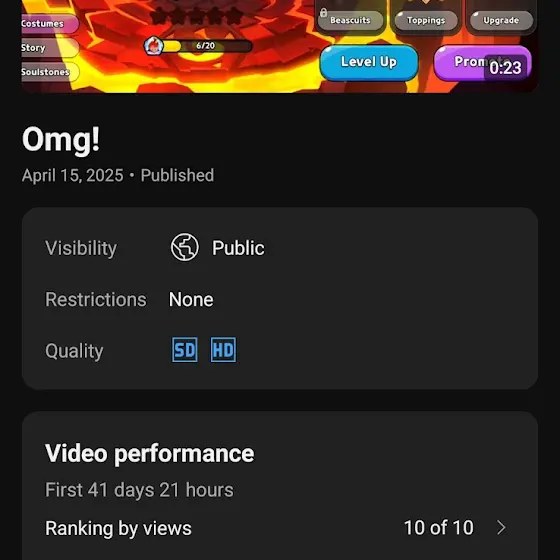Tap the cookie avatar icon by 6/20
This screenshot has width=560, height=560.
[154, 46]
